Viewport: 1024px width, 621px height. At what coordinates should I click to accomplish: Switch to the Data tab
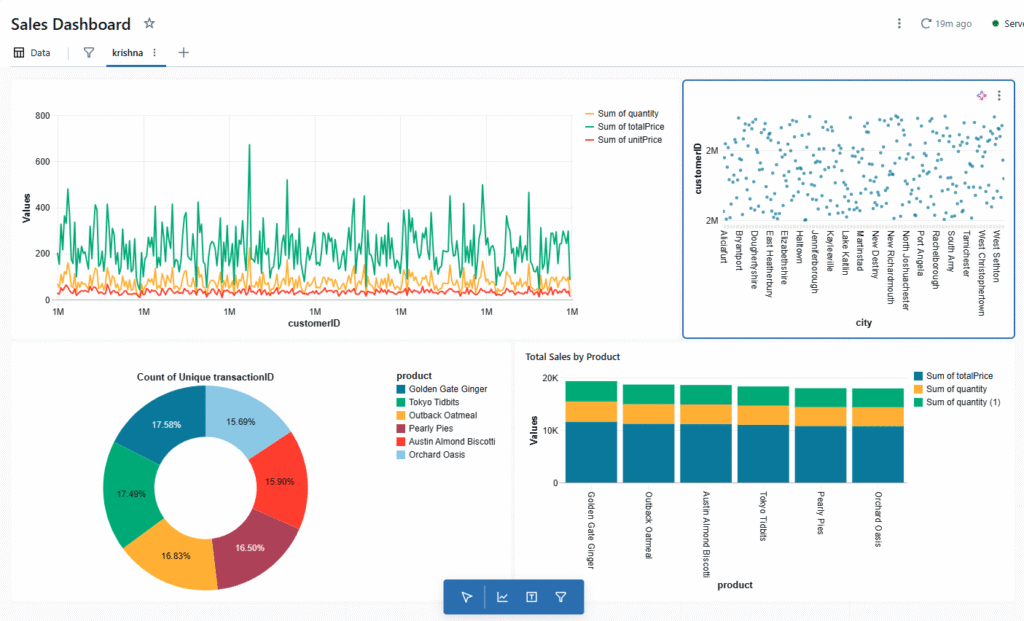point(33,52)
